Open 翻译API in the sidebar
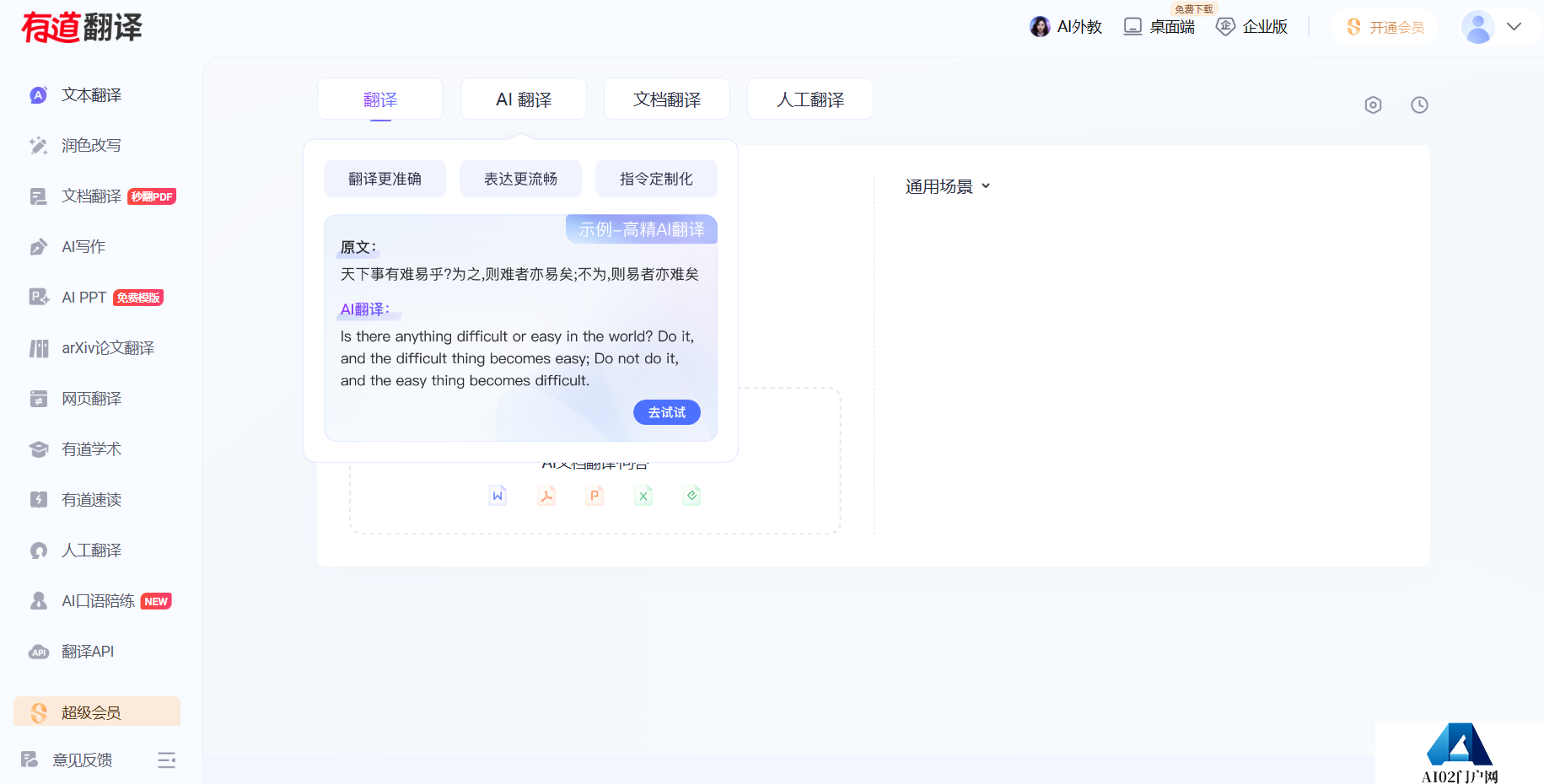 tap(88, 652)
